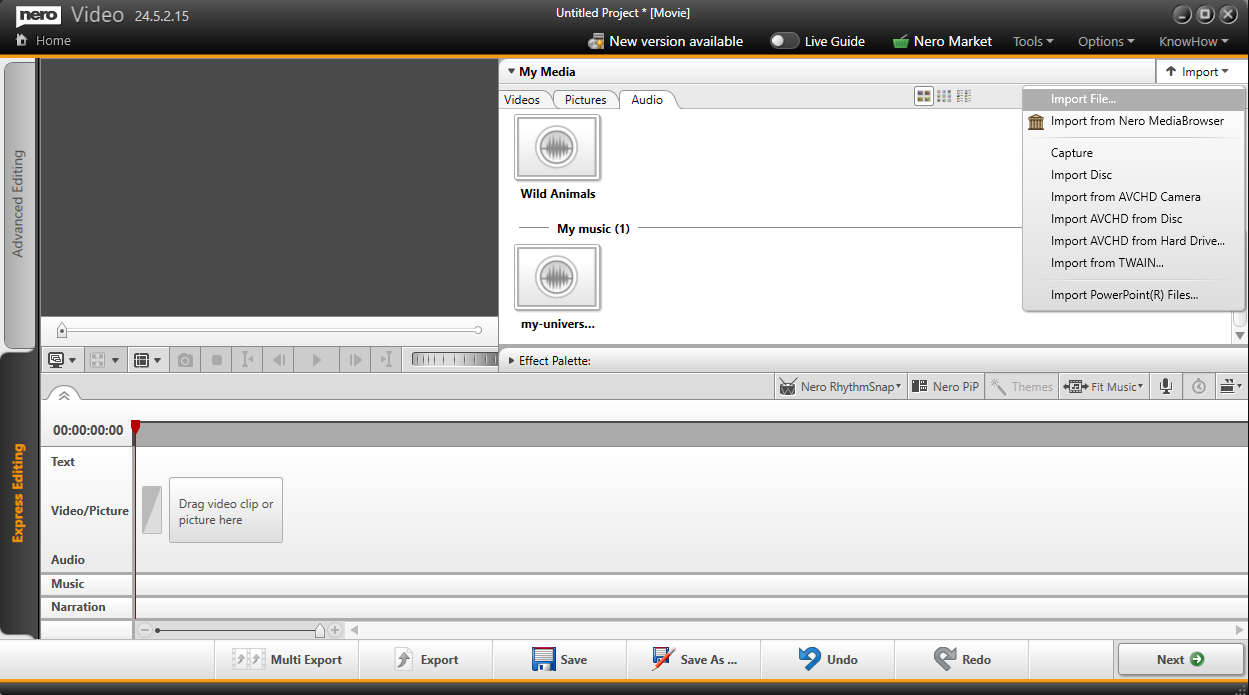The height and width of the screenshot is (695, 1249).
Task: Collapse the My Media panel
Action: coord(511,72)
